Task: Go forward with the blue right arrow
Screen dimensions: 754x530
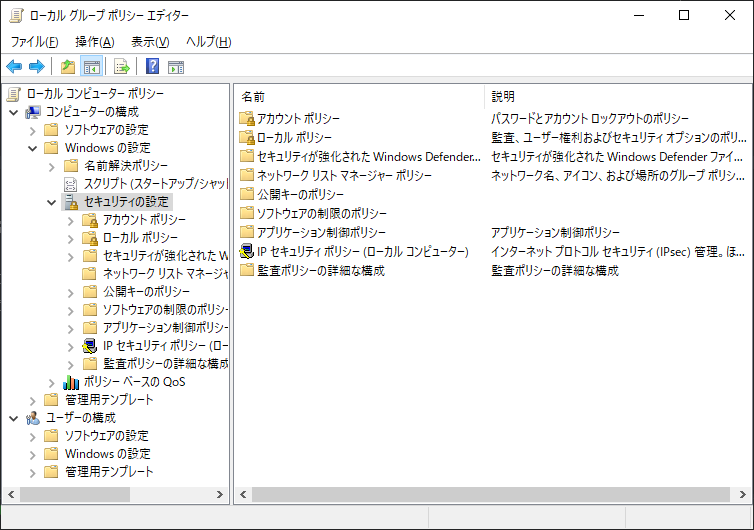Action: tap(37, 66)
